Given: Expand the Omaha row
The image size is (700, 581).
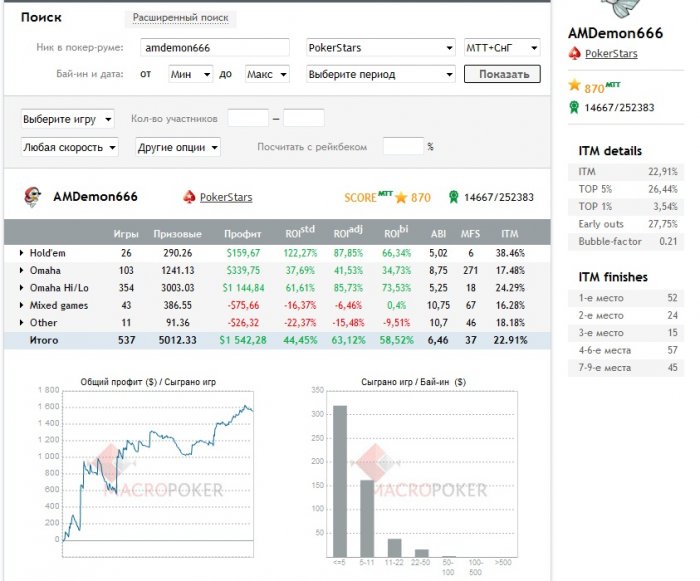Looking at the screenshot, I should pyautogui.click(x=21, y=270).
